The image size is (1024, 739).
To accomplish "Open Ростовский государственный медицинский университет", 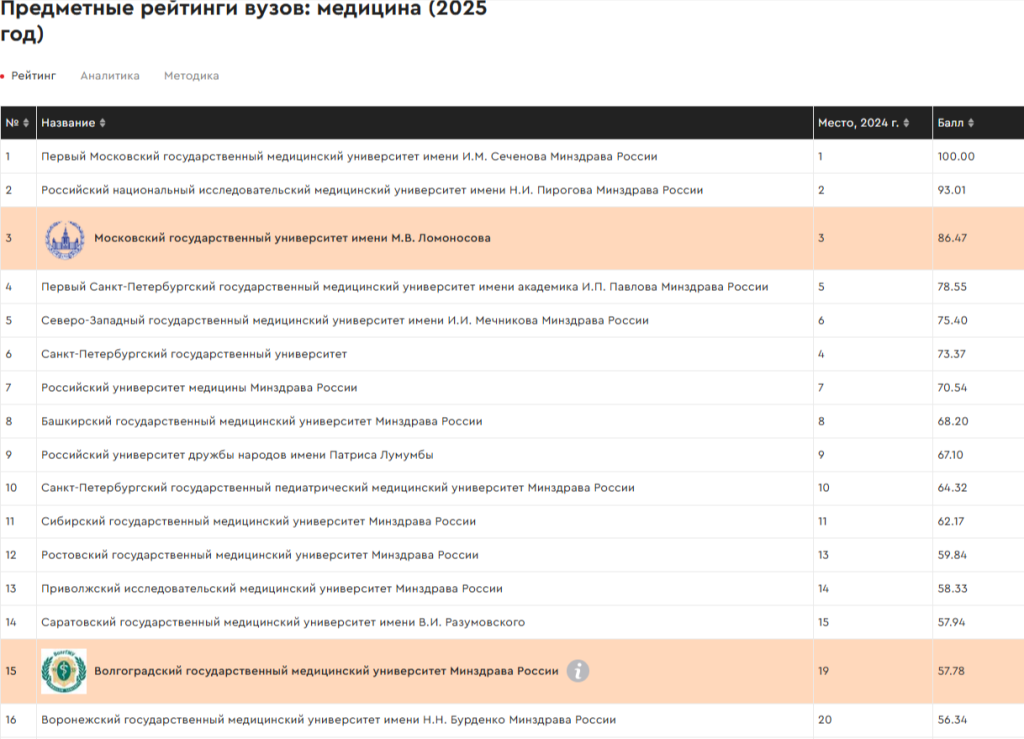I will pyautogui.click(x=260, y=555).
